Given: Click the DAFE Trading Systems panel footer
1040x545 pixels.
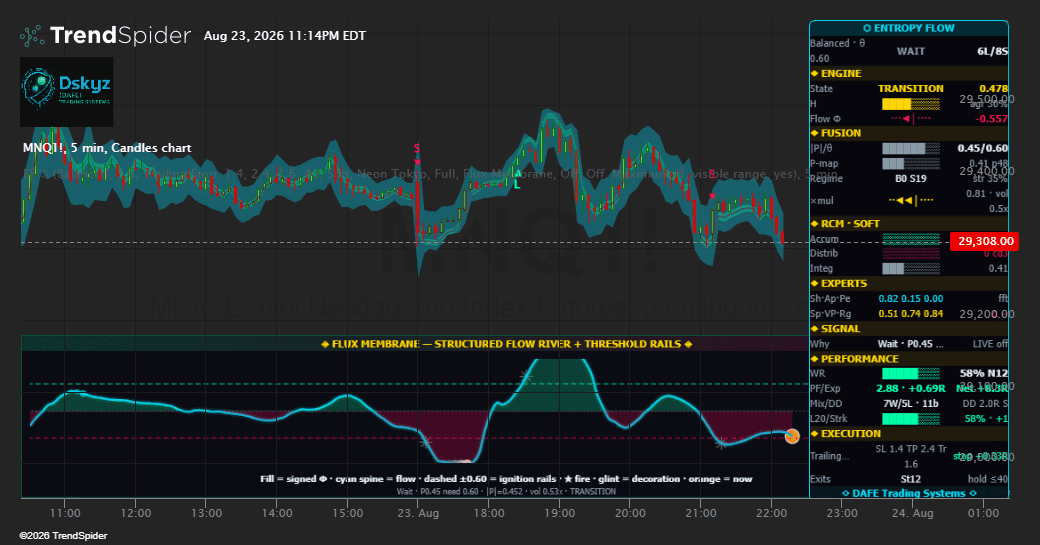Looking at the screenshot, I should pos(909,493).
